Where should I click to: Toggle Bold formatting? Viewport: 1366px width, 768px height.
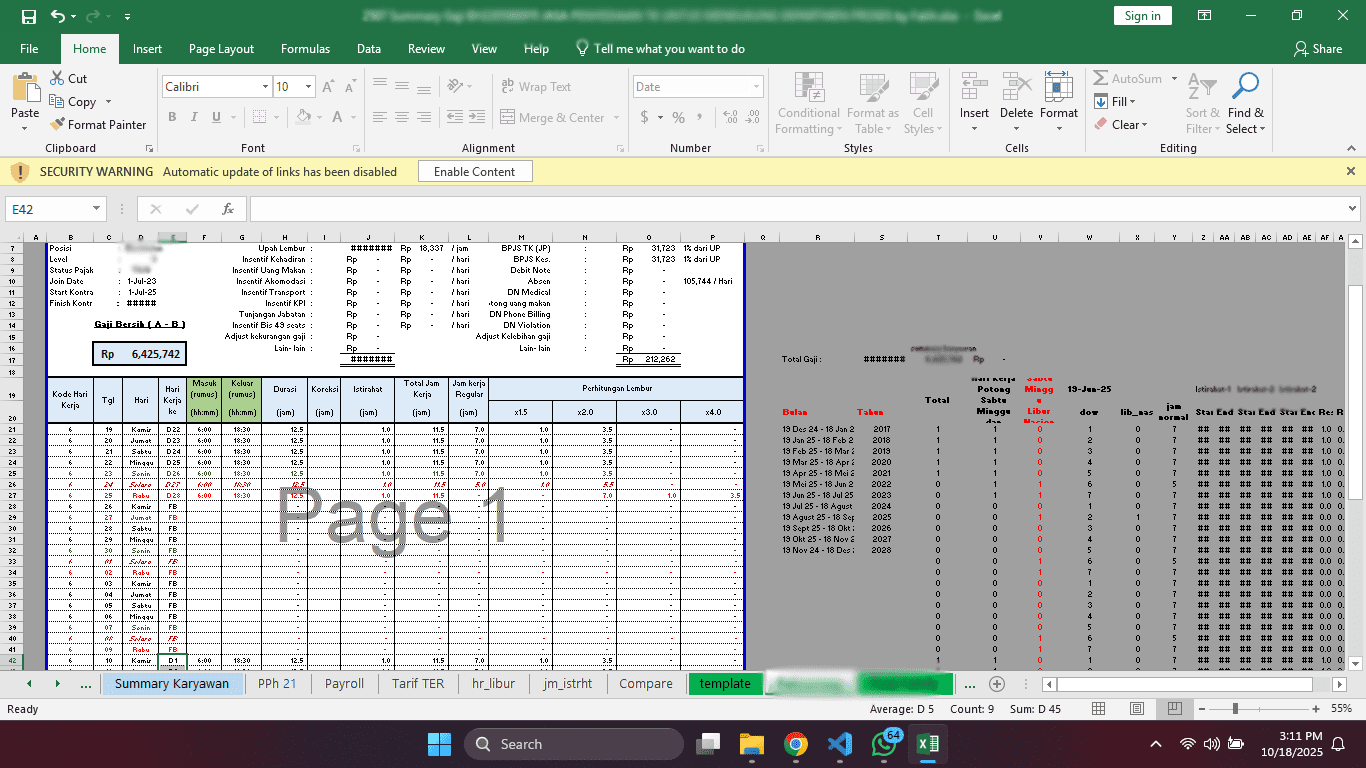coord(172,117)
